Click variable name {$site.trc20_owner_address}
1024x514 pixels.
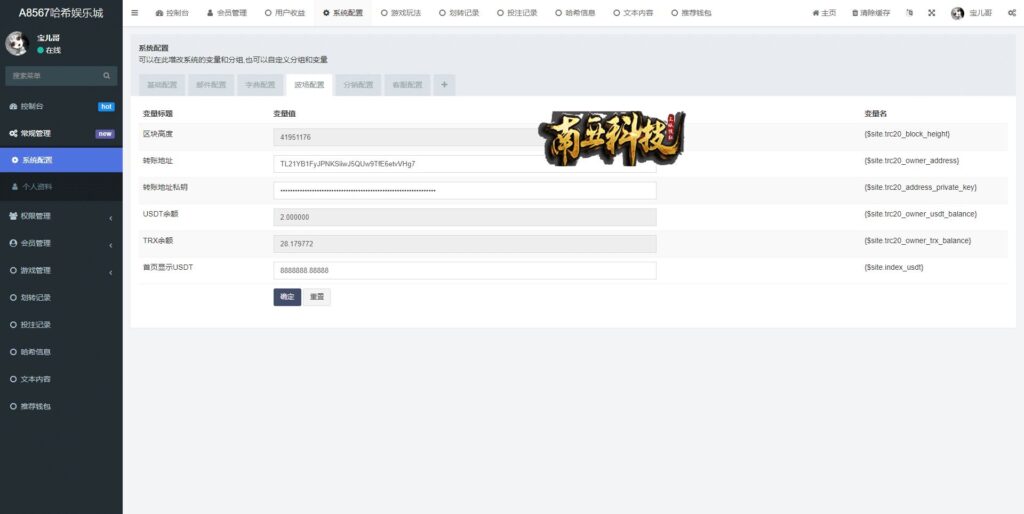coord(911,161)
